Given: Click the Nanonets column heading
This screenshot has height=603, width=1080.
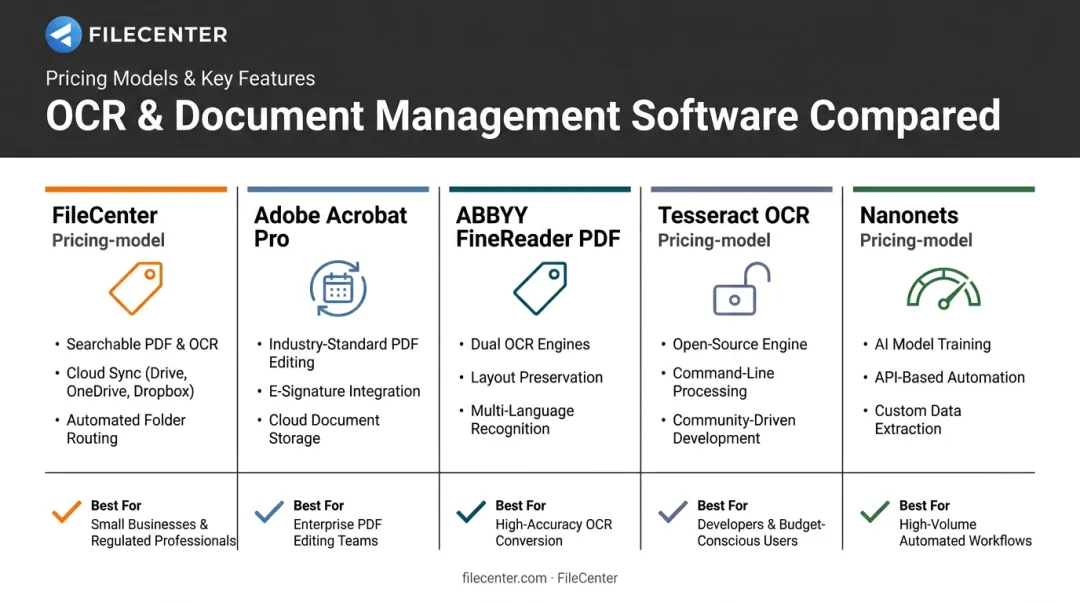Looking at the screenshot, I should point(909,215).
